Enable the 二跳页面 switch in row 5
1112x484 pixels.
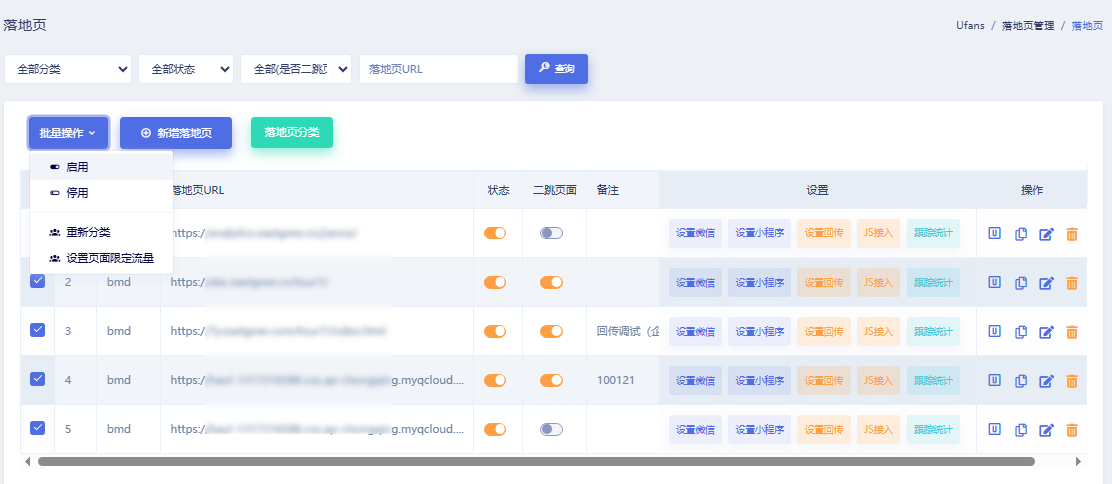(551, 429)
